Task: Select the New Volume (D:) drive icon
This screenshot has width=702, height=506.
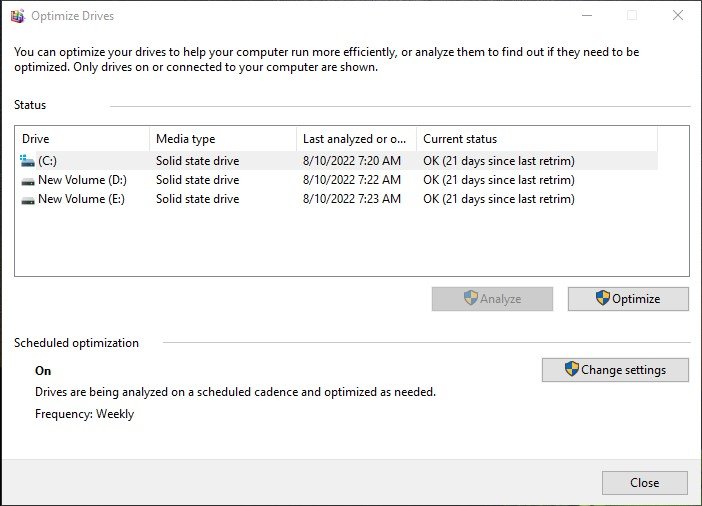Action: (x=28, y=181)
